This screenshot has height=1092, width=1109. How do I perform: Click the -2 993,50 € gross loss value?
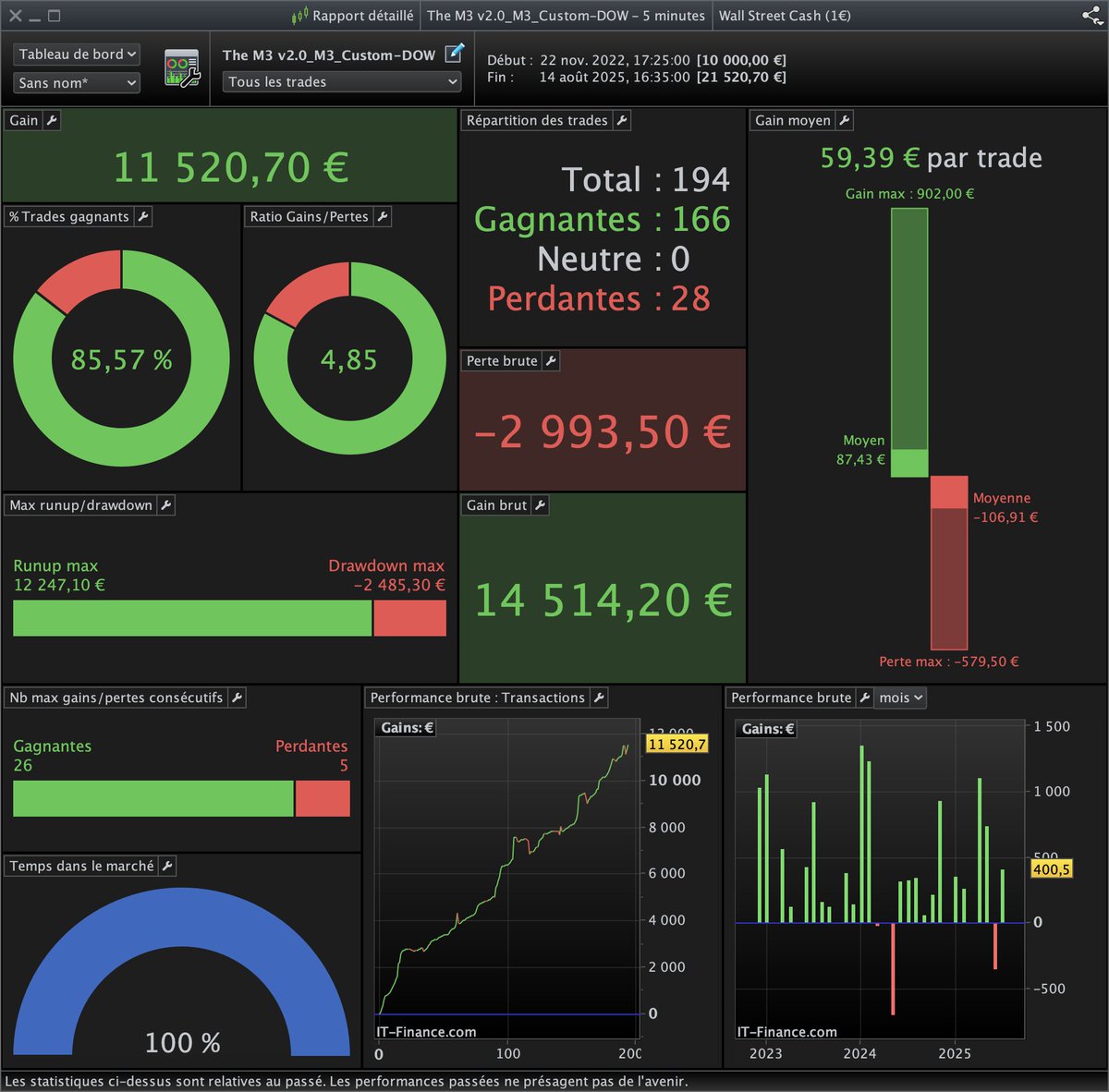coord(603,431)
